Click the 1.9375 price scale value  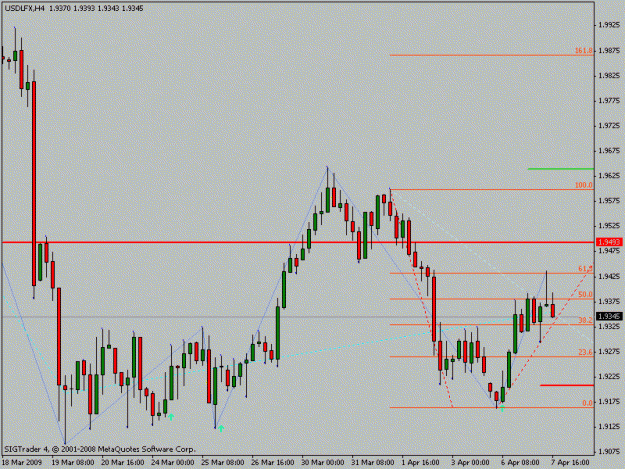click(609, 301)
